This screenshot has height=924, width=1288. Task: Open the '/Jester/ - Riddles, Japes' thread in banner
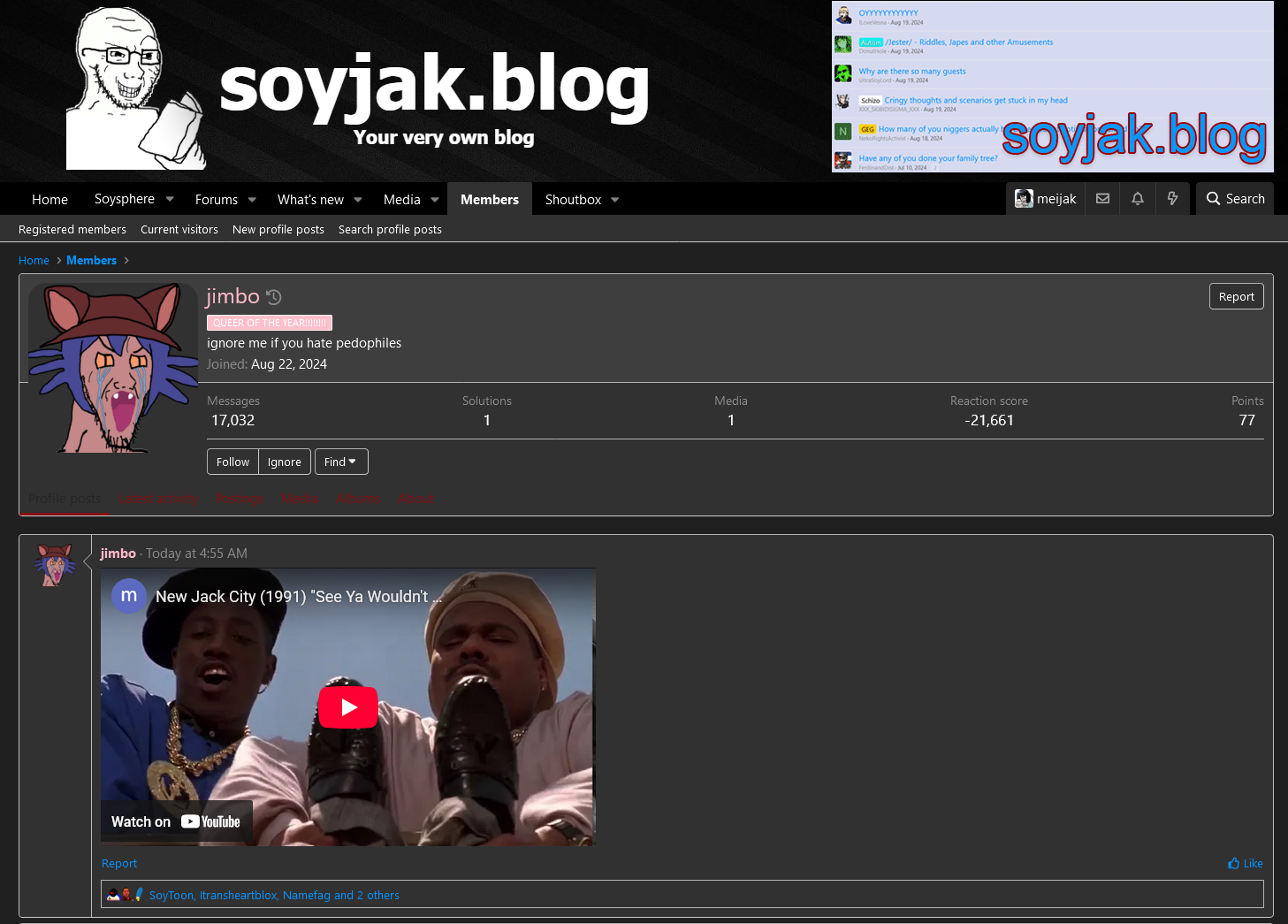pos(969,42)
